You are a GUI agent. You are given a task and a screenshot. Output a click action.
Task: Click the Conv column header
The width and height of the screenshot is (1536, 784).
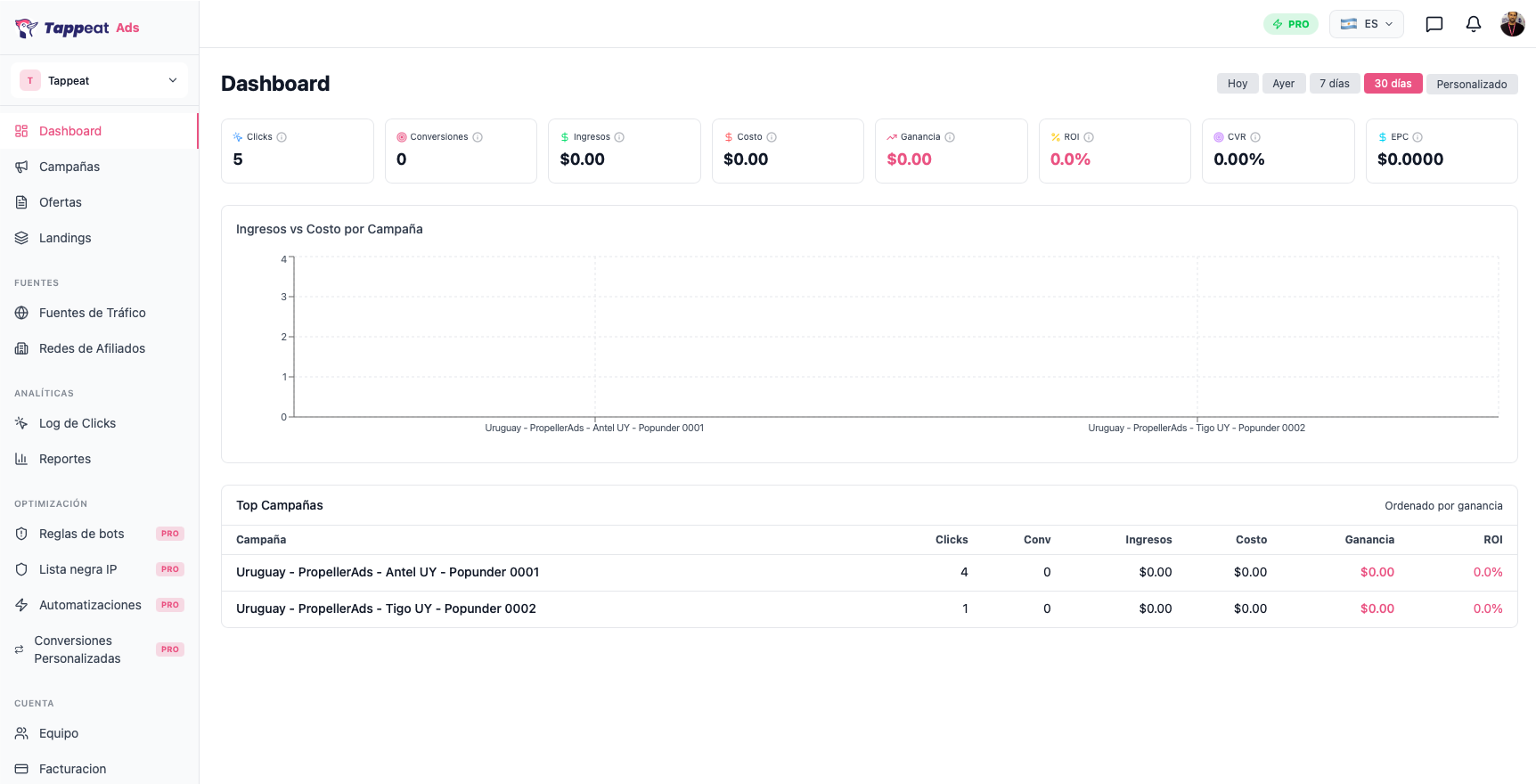(1037, 540)
